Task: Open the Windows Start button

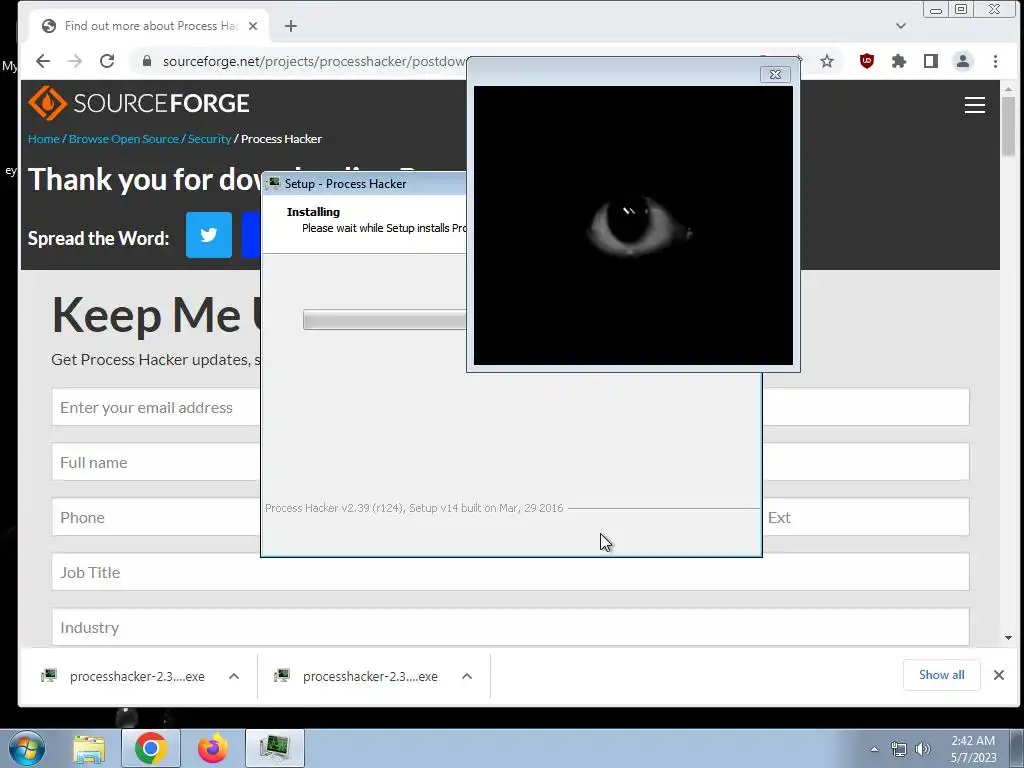Action: (27, 748)
